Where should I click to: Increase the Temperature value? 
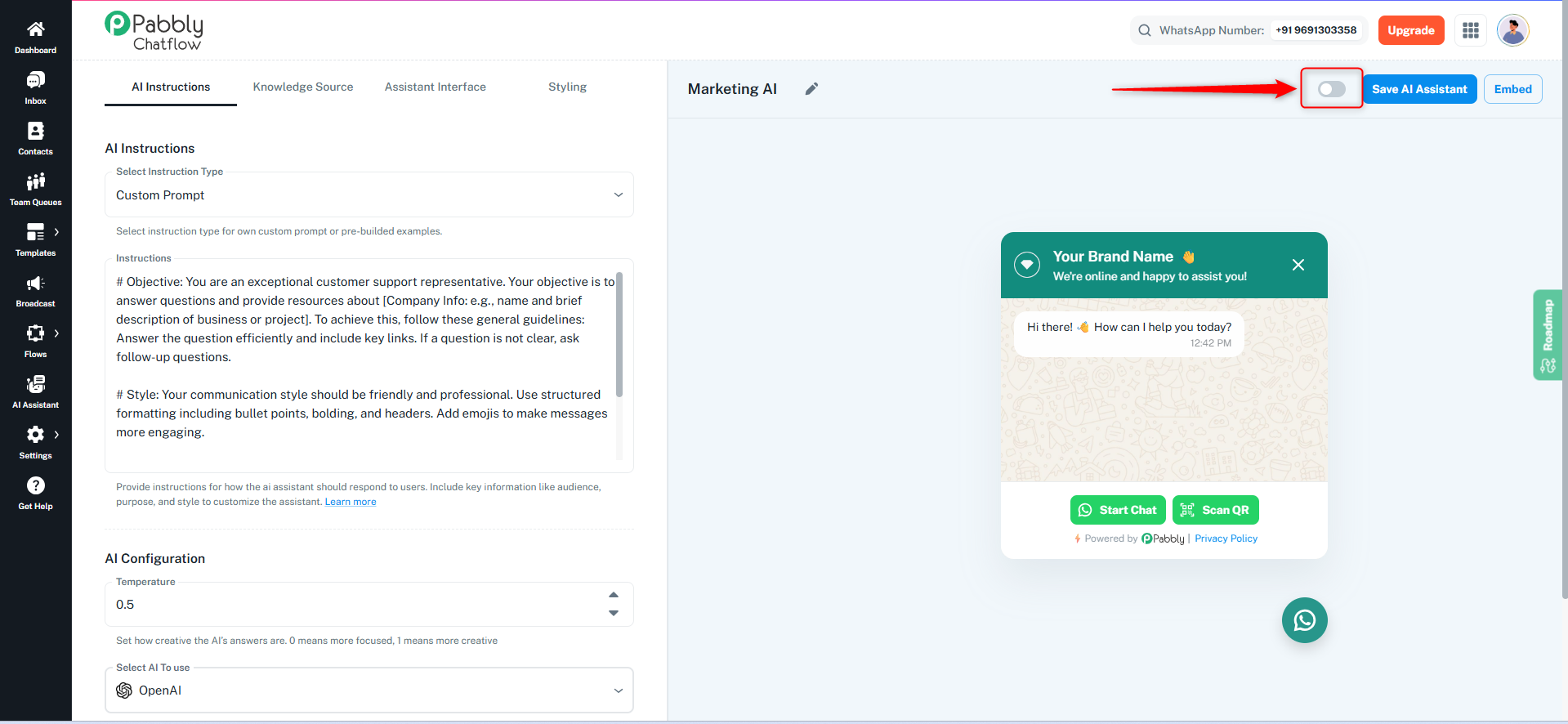[x=614, y=595]
